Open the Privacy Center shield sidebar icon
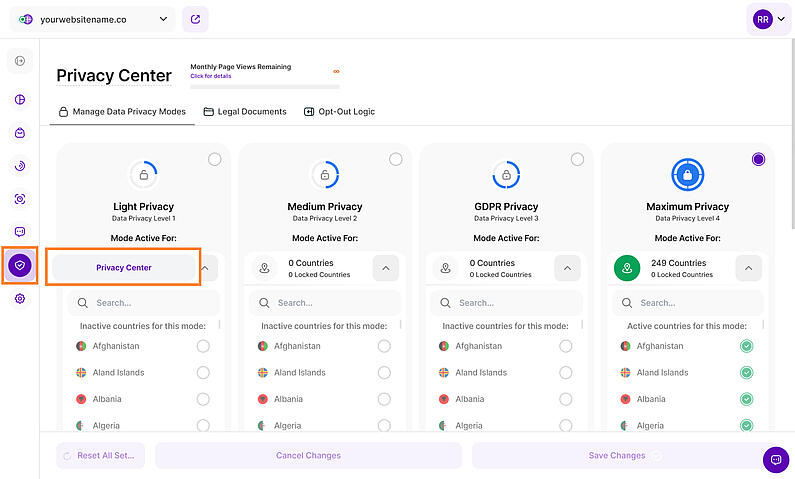795x479 pixels. click(20, 265)
